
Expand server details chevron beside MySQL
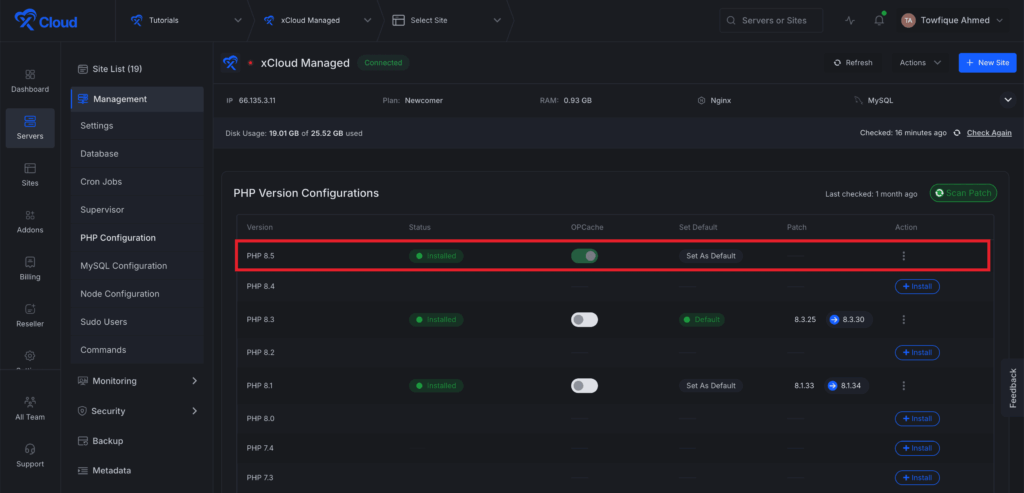(1007, 100)
